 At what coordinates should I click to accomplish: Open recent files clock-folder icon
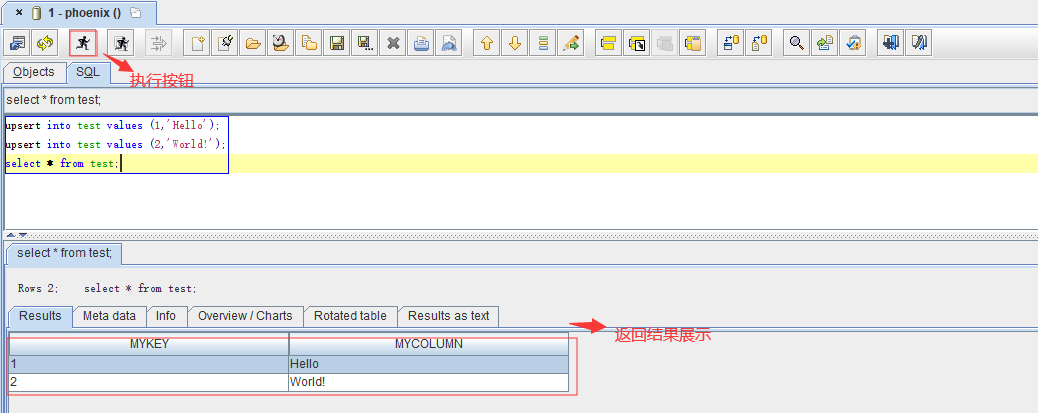pos(281,44)
